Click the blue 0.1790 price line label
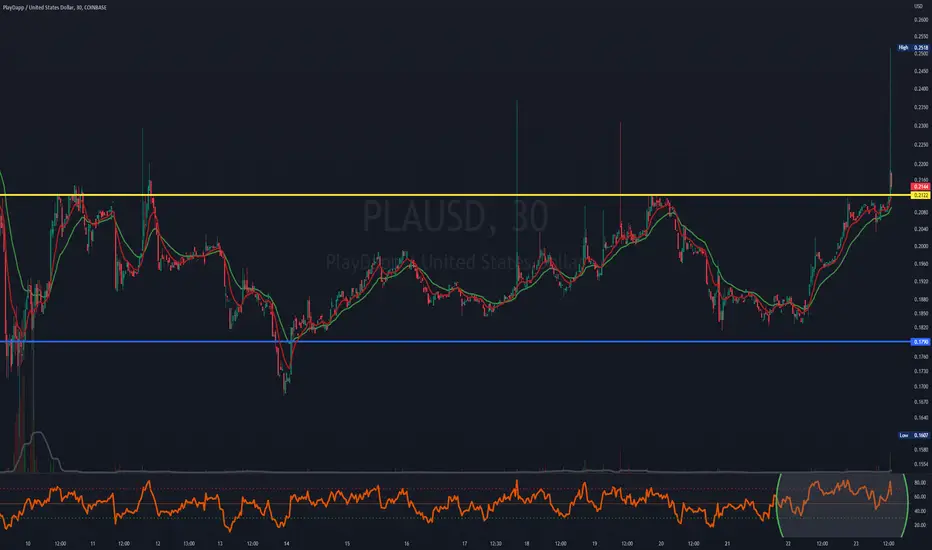 click(921, 342)
